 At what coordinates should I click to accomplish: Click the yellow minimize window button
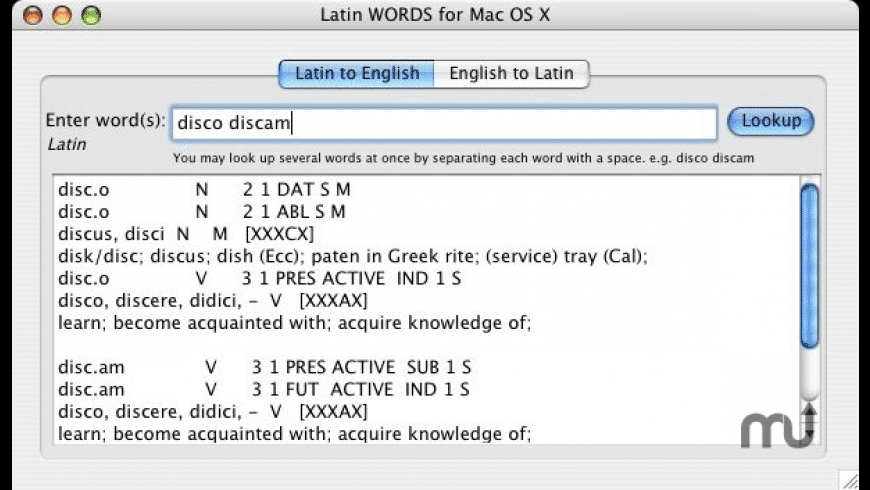tap(62, 15)
